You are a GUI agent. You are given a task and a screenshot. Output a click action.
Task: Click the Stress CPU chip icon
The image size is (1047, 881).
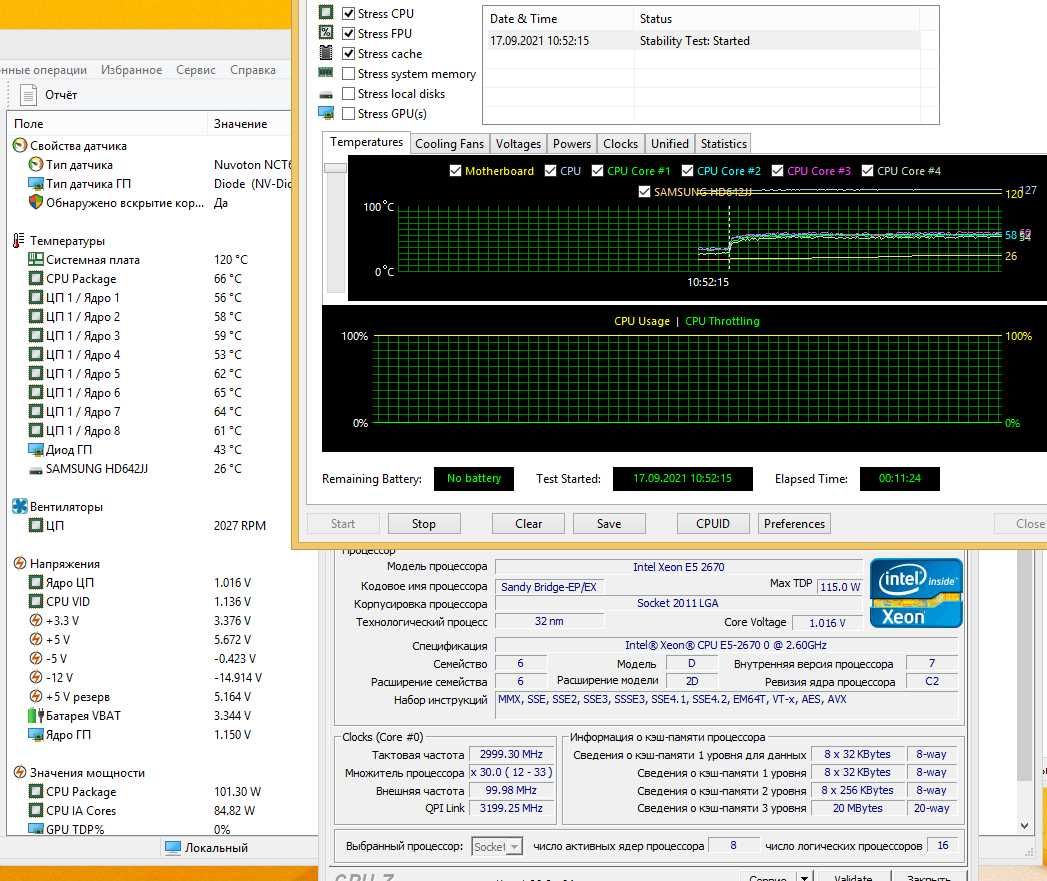pos(326,13)
